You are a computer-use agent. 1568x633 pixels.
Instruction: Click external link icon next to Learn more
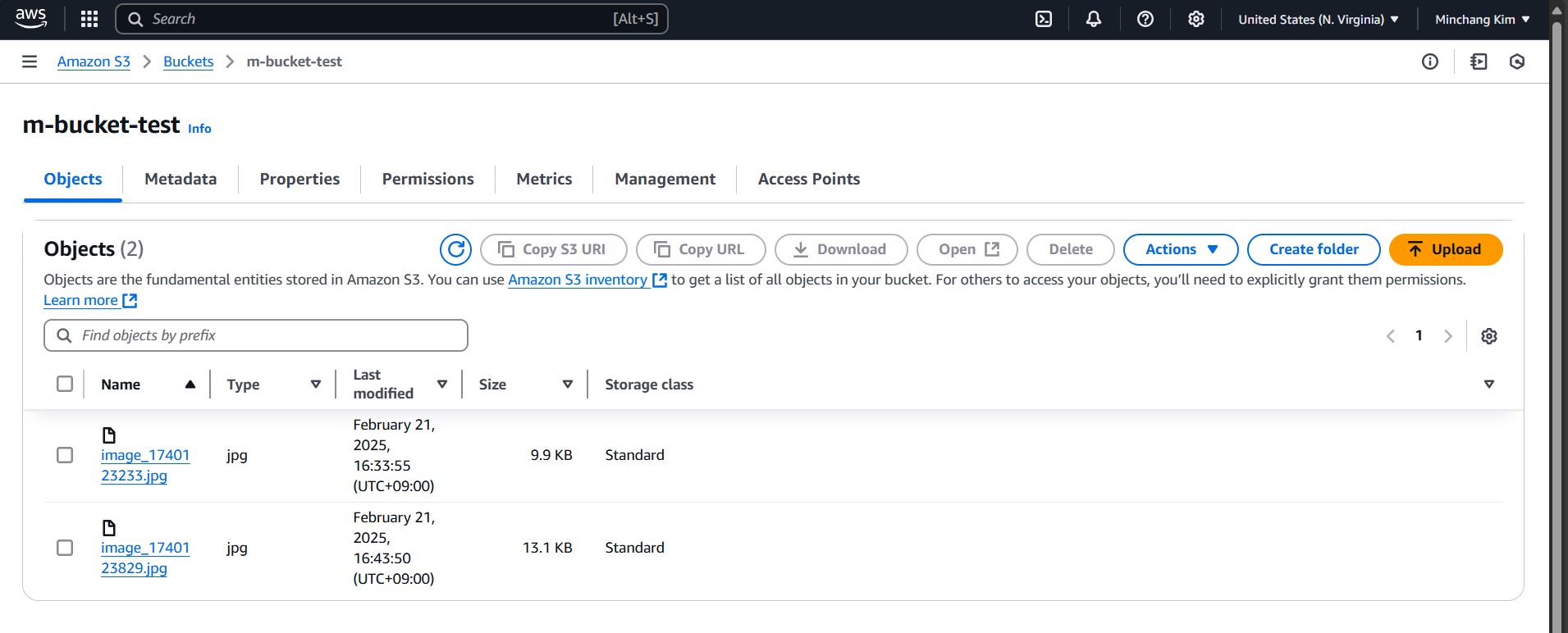coord(130,300)
